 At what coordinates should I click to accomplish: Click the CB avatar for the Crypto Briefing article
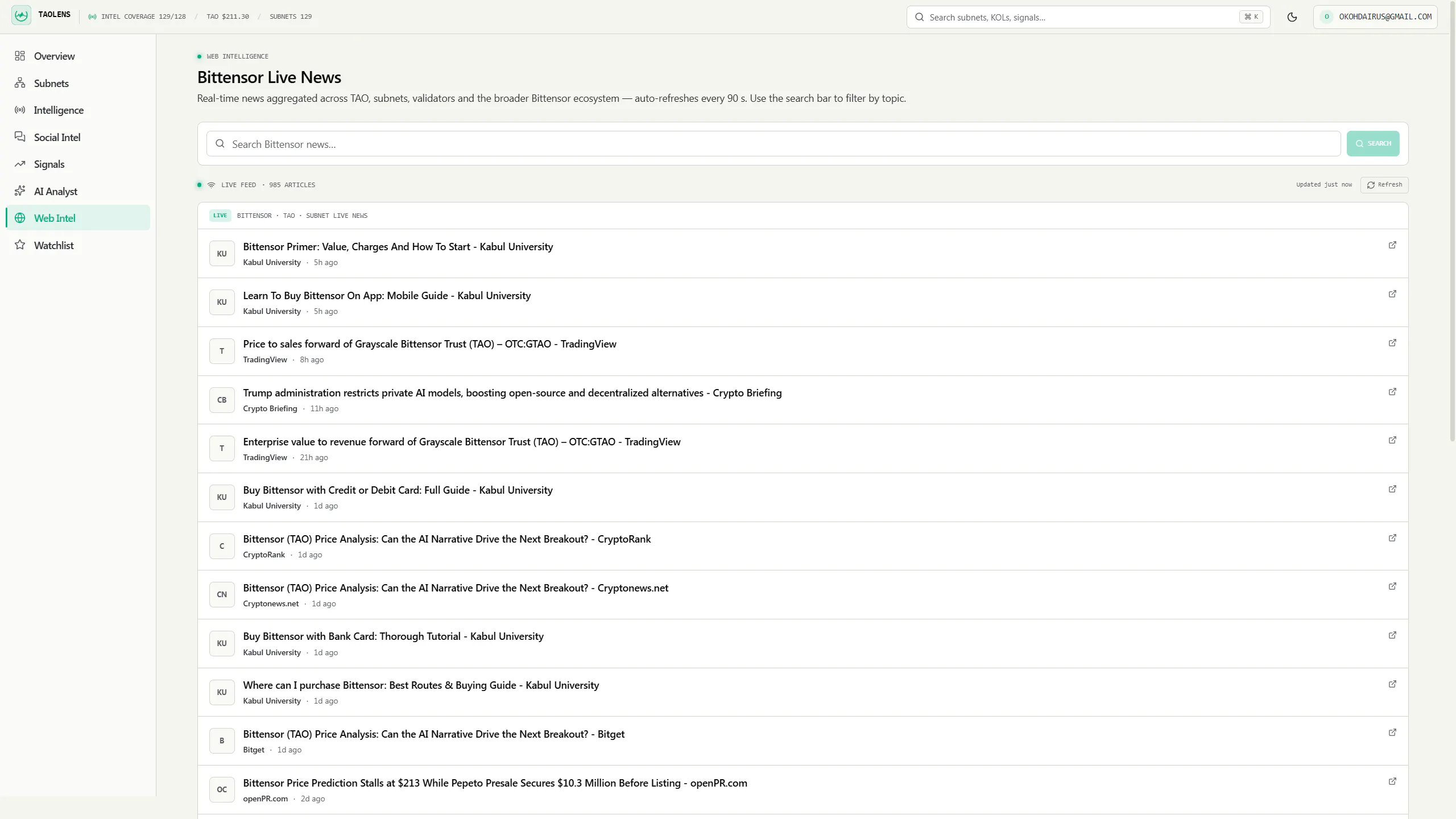click(x=222, y=400)
